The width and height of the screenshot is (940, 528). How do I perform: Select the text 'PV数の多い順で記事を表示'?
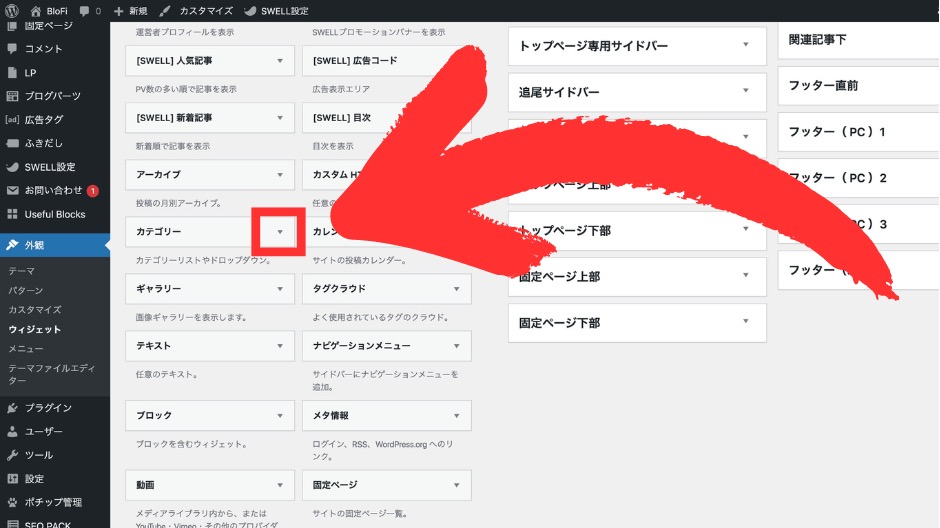(186, 89)
